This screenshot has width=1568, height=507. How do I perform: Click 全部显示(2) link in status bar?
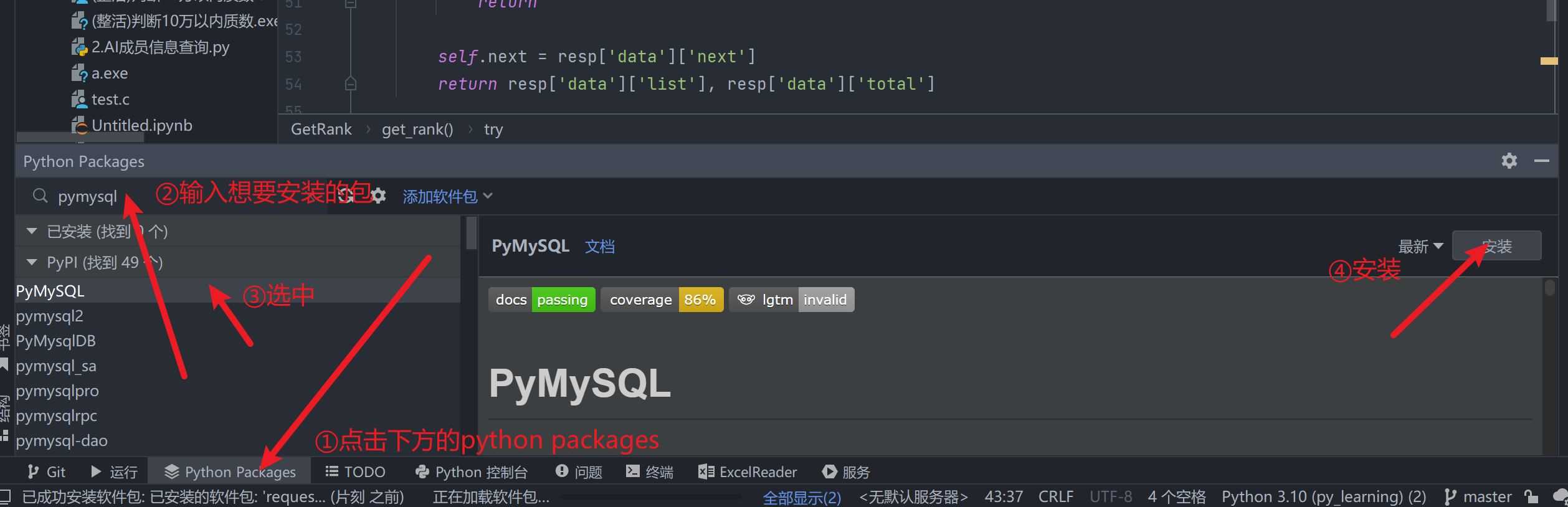(802, 497)
